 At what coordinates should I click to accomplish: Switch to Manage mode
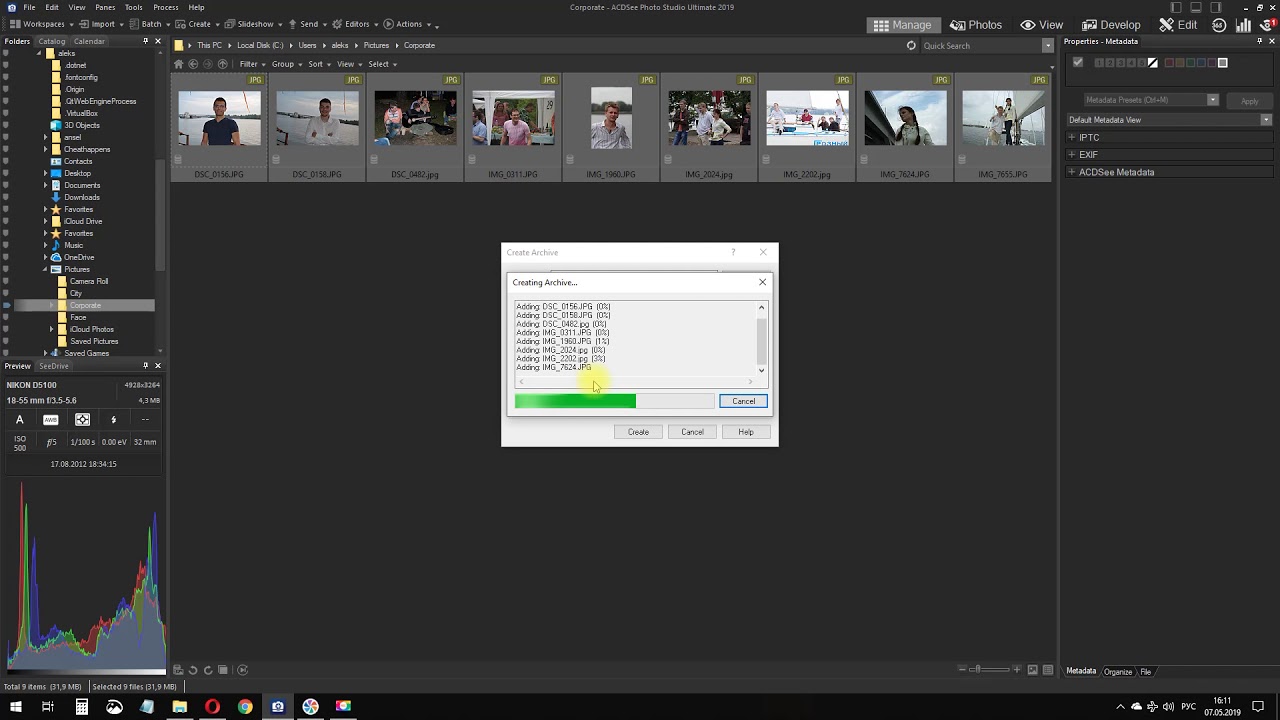pos(902,25)
